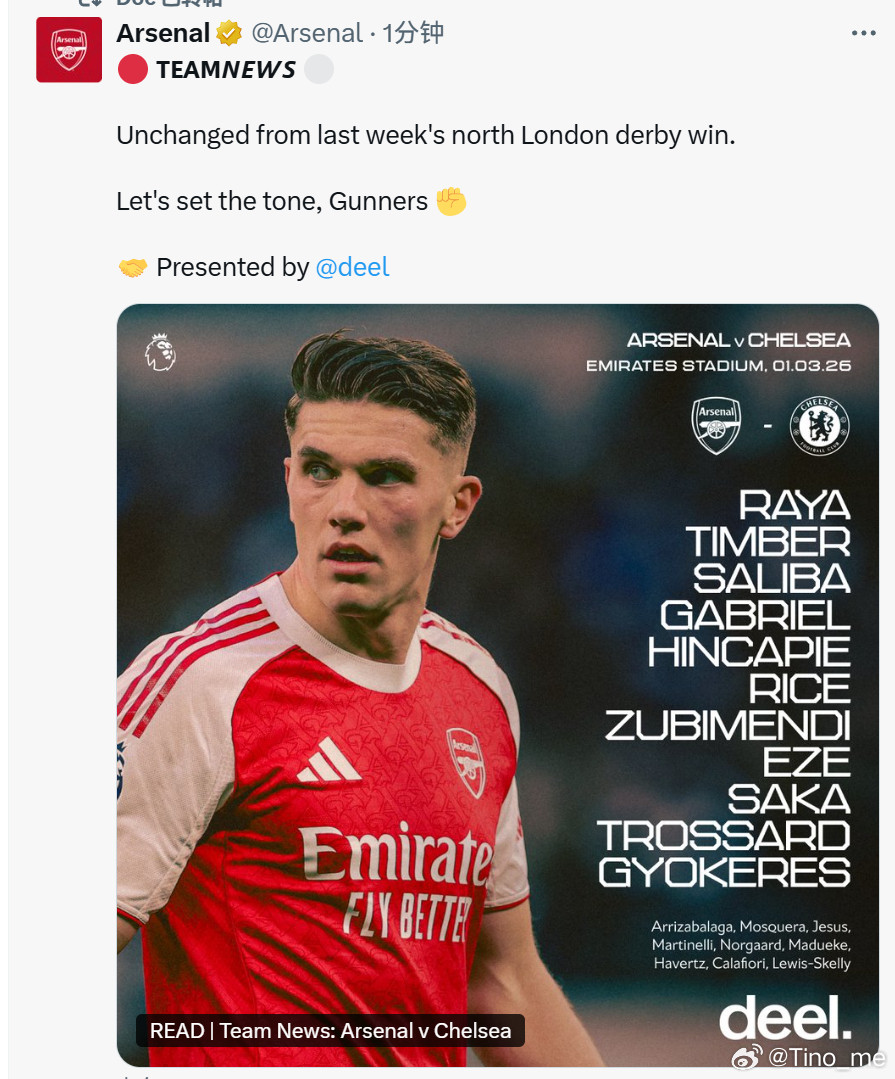Click the red circle before TEAMNEWS

[x=132, y=69]
